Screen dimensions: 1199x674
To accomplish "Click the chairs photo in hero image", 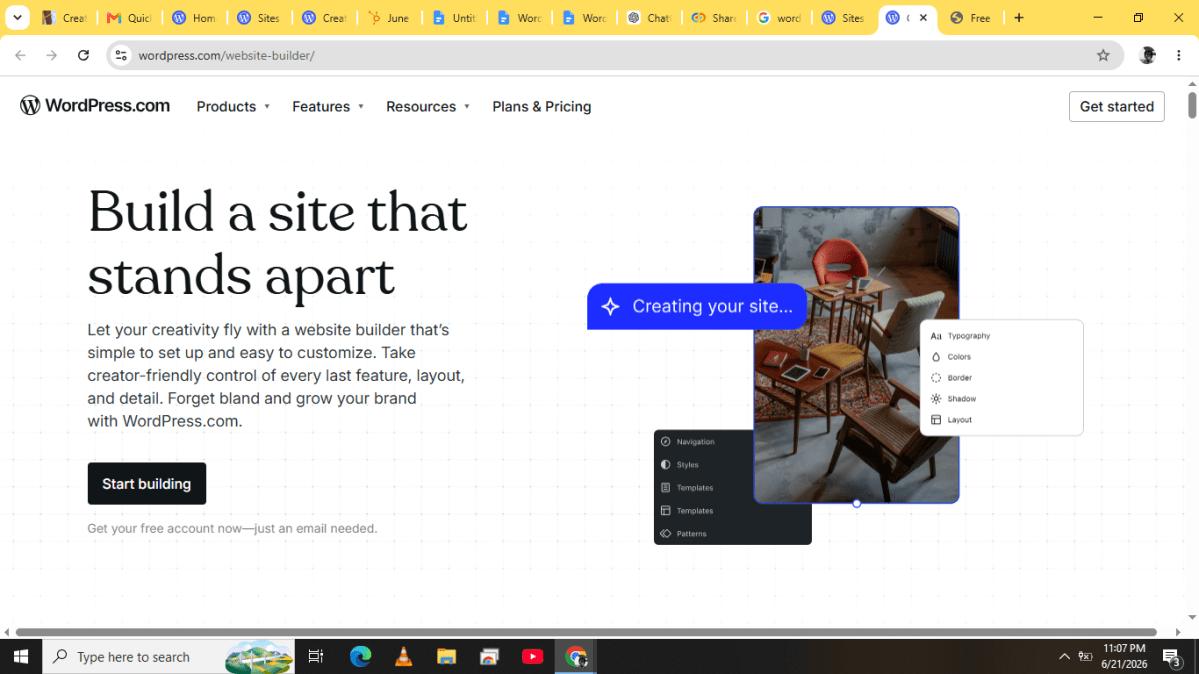I will point(856,355).
